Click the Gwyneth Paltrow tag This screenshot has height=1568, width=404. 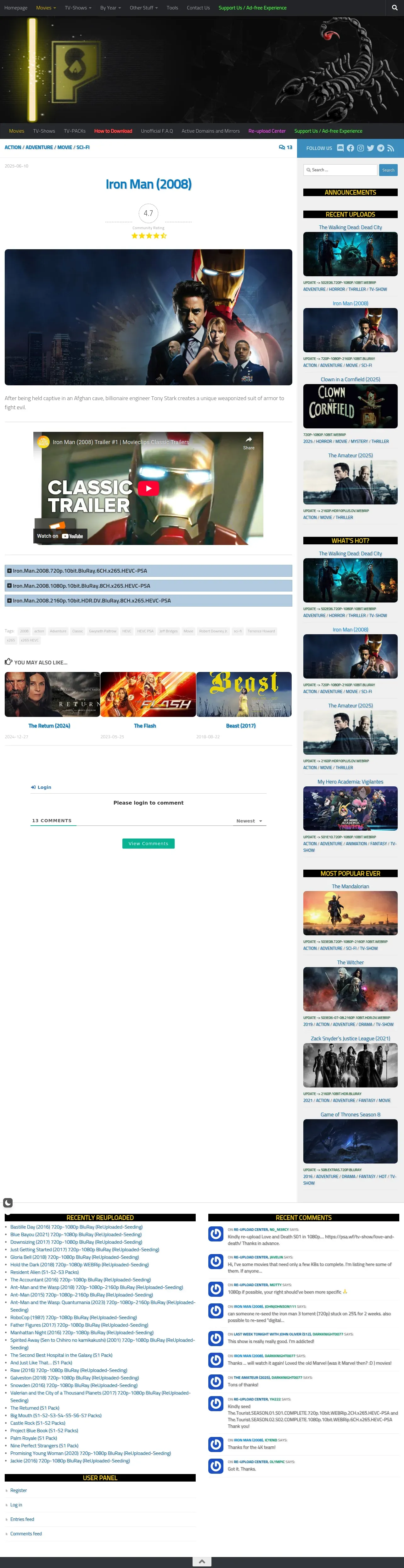point(102,631)
